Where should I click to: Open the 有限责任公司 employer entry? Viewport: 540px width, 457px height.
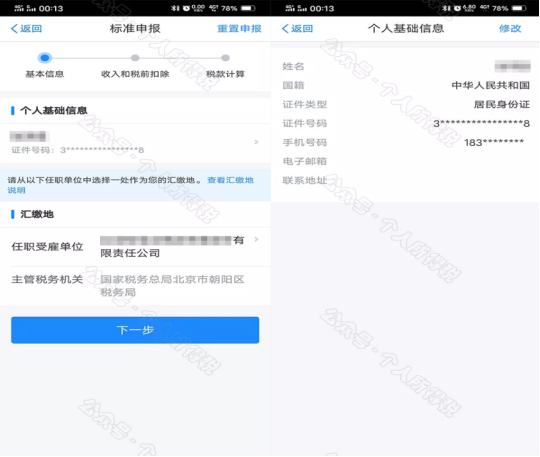pos(172,247)
